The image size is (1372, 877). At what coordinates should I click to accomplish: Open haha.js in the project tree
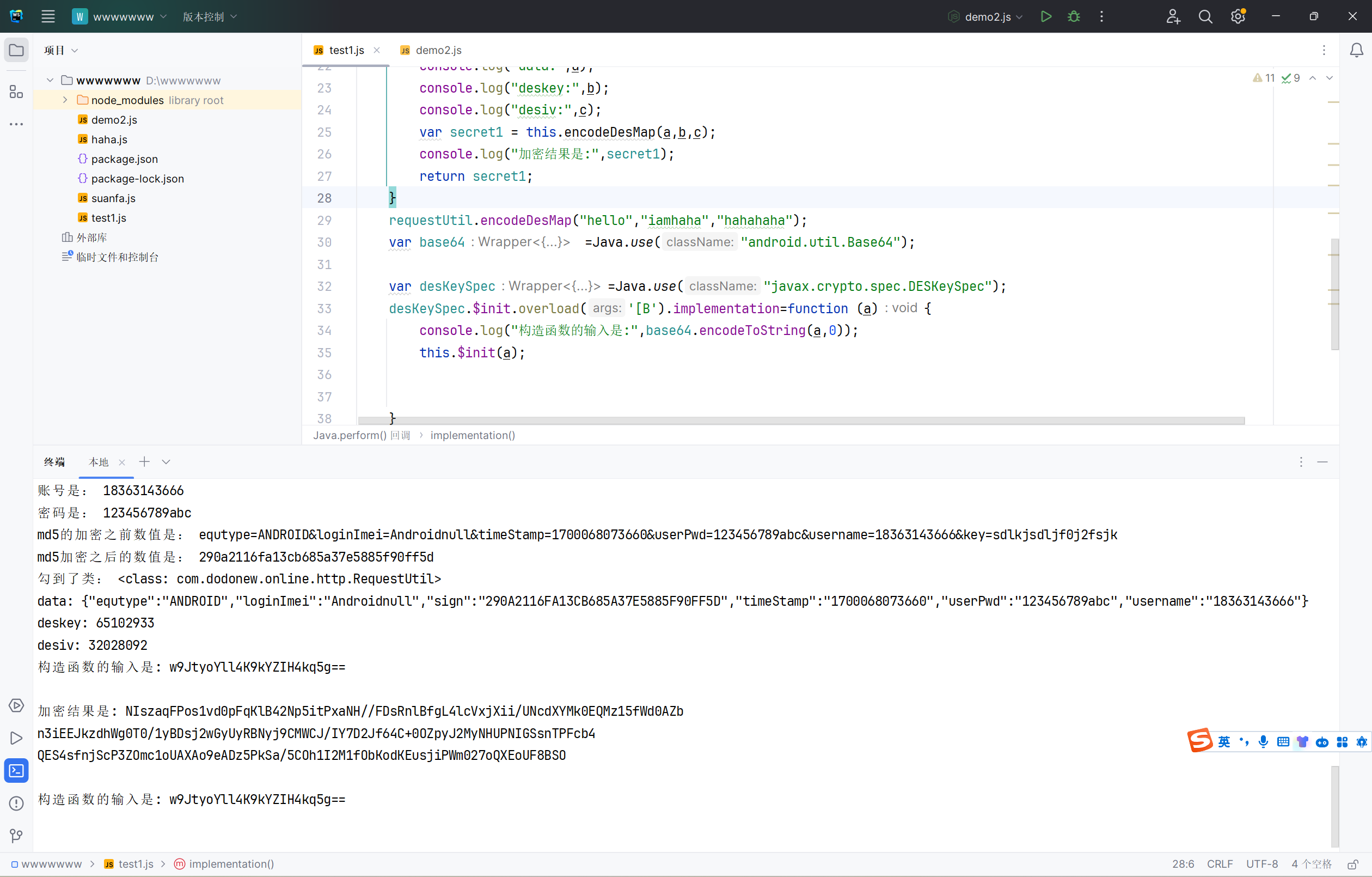109,139
